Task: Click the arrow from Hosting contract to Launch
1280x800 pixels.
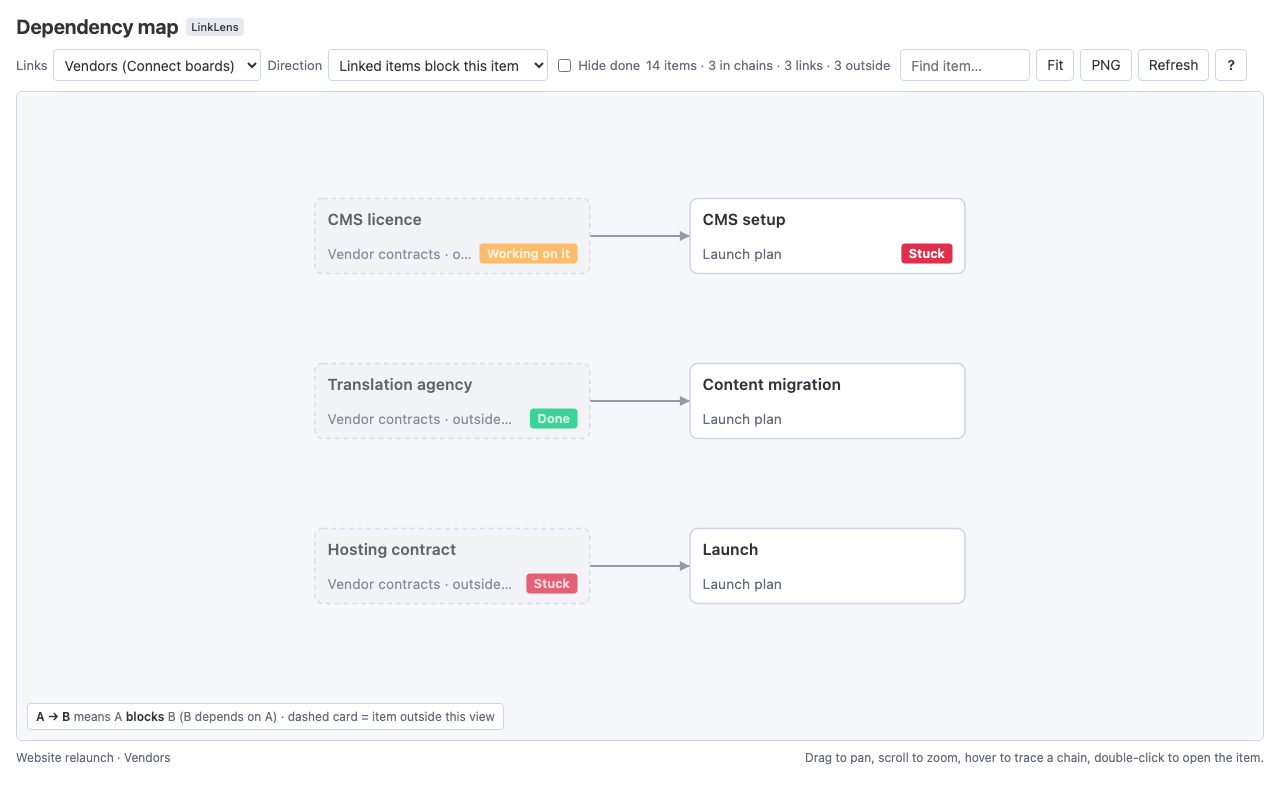Action: pyautogui.click(x=640, y=566)
